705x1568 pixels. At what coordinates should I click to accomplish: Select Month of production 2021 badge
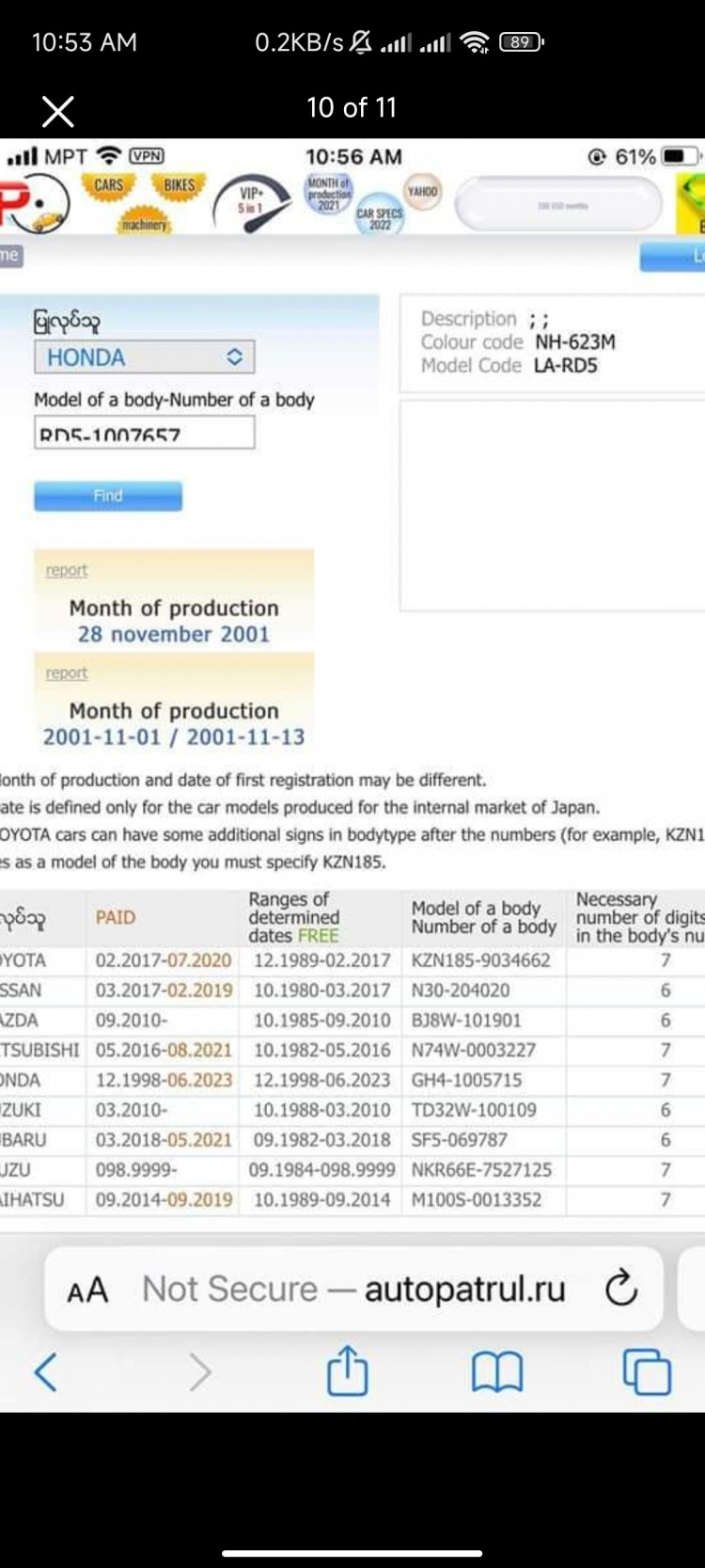[x=328, y=194]
